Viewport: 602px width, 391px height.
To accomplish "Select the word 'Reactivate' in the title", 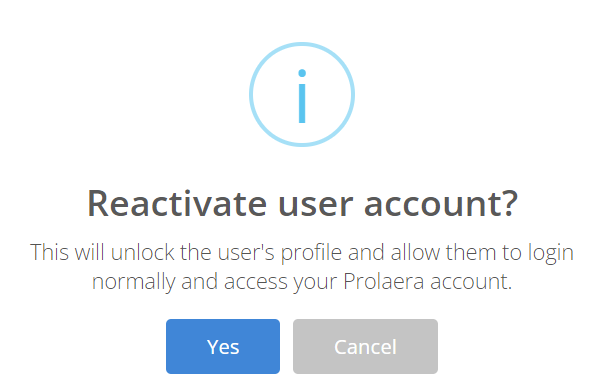I will click(177, 204).
